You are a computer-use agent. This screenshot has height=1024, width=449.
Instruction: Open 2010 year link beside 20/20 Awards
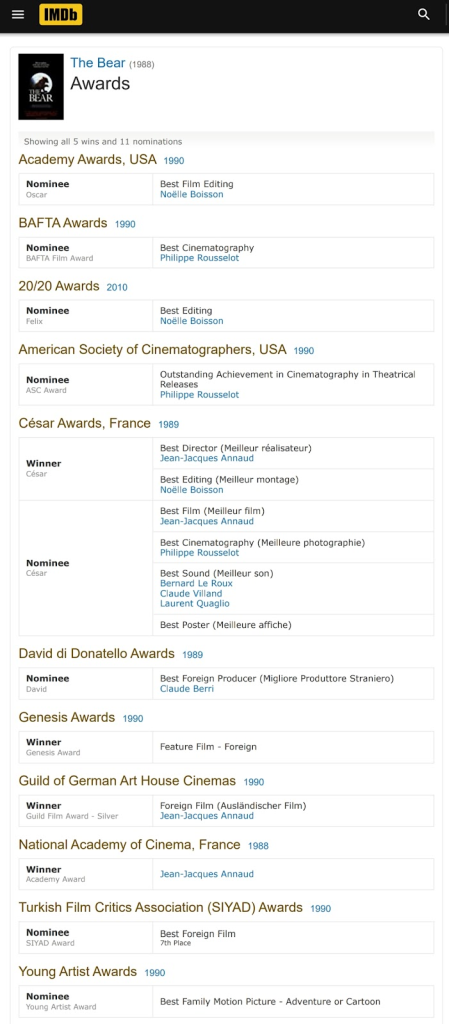tap(117, 287)
